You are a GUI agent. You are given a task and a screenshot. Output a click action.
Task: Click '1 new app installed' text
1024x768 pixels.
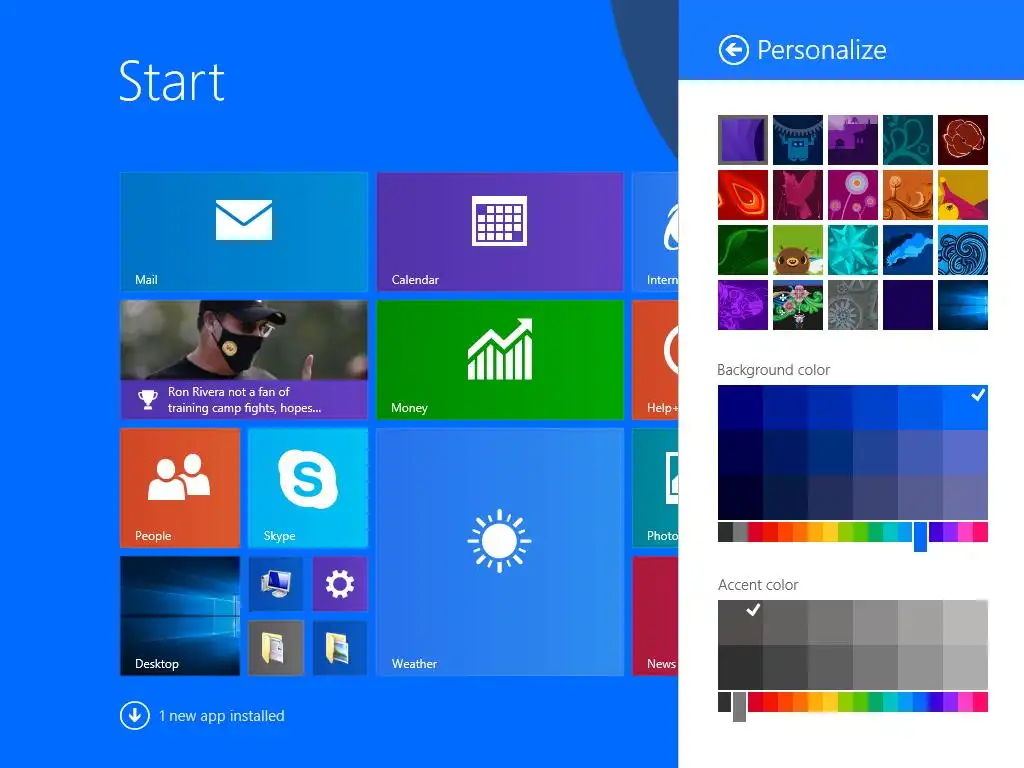(221, 716)
